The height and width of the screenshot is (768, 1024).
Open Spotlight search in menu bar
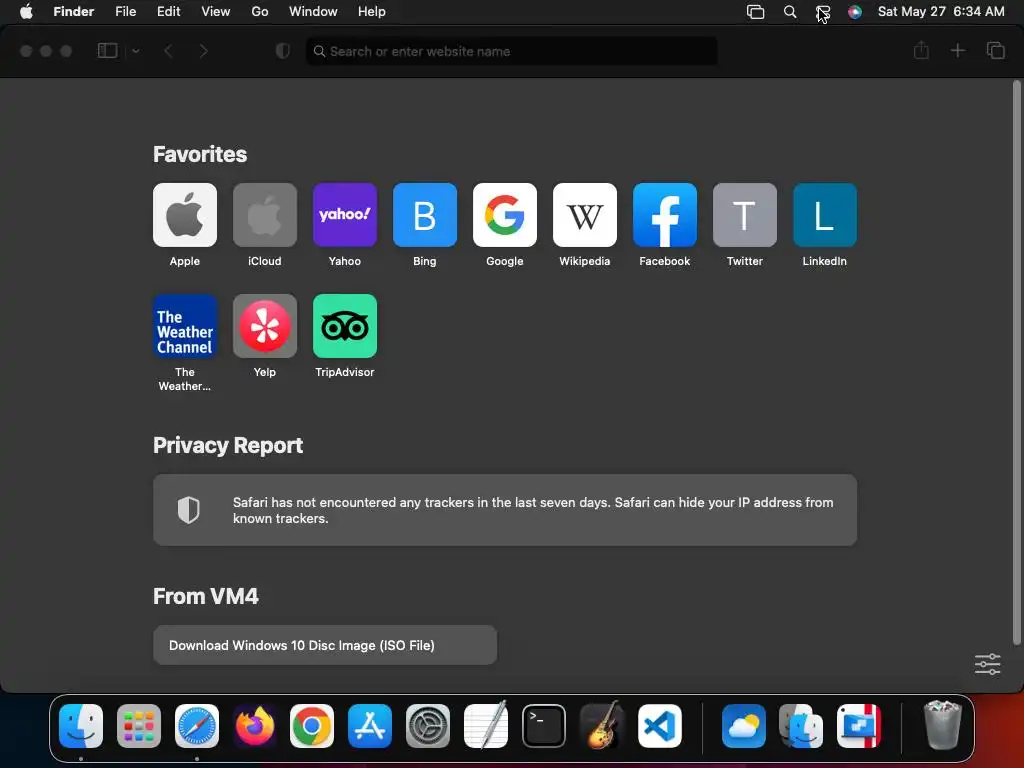[x=790, y=12]
